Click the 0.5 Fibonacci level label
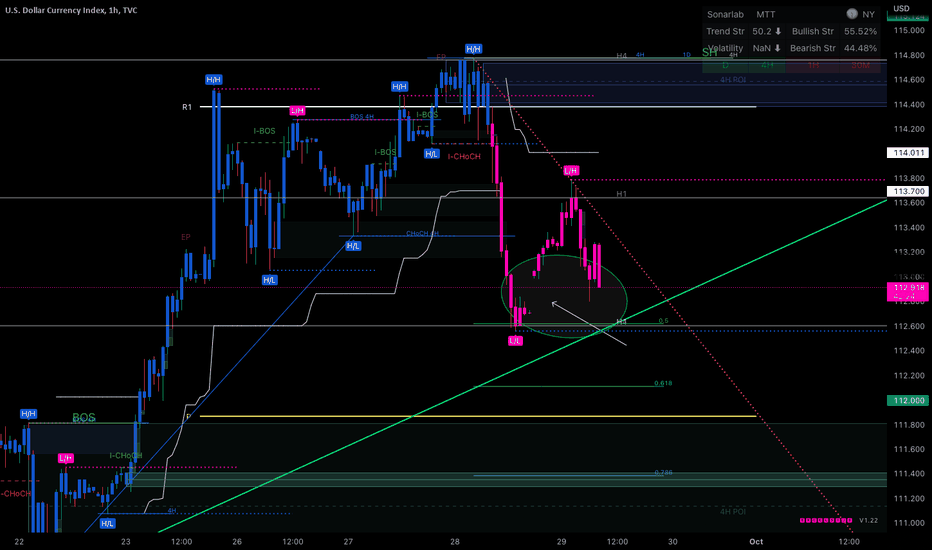Screen dimensions: 932x550 pos(663,320)
